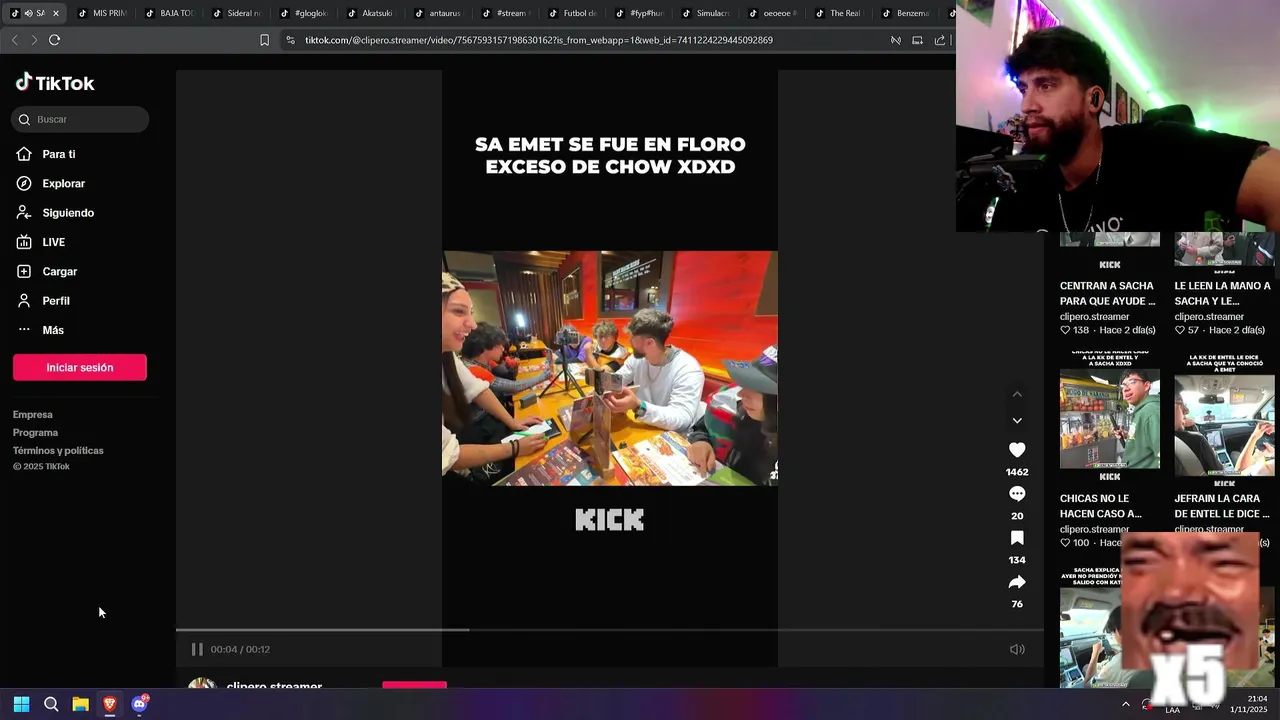The width and height of the screenshot is (1280, 720).
Task: Open Discord from the taskbar
Action: tap(139, 704)
